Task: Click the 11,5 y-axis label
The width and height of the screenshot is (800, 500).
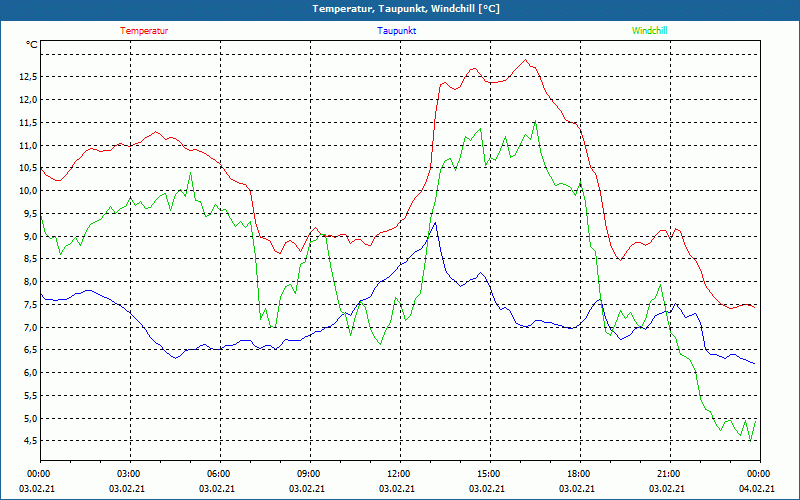Action: pyautogui.click(x=28, y=122)
